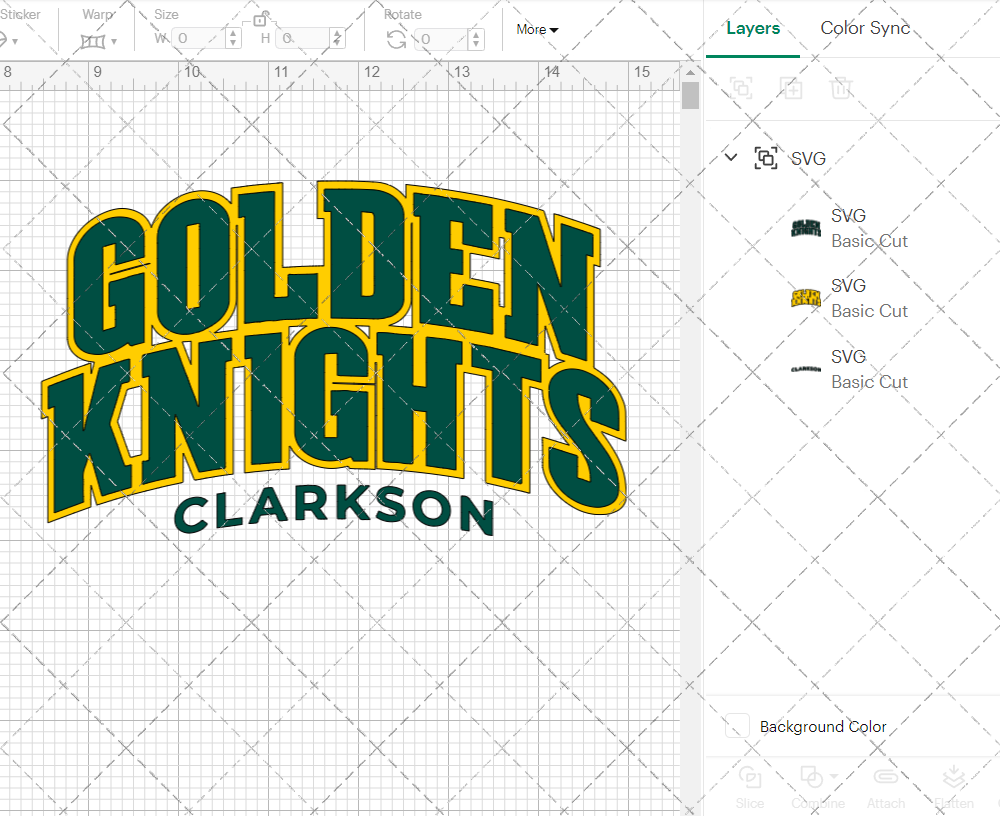Select the Slice tool
Screen dimensions: 1000x816
pyautogui.click(x=750, y=785)
